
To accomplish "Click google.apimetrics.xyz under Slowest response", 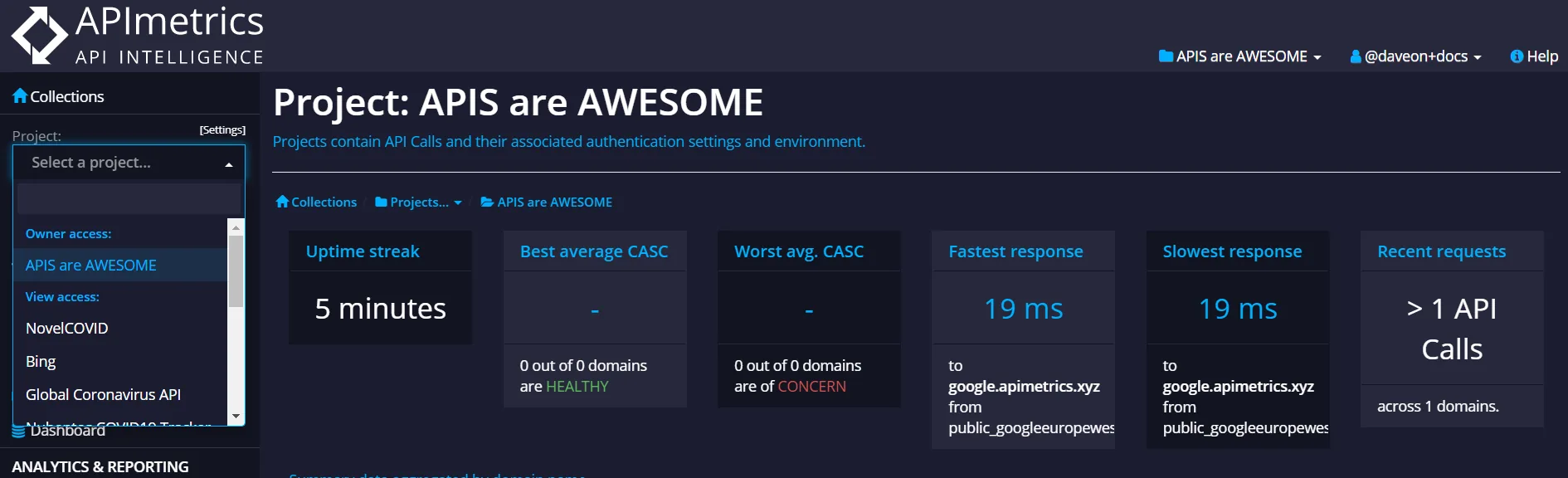I will click(x=1238, y=386).
